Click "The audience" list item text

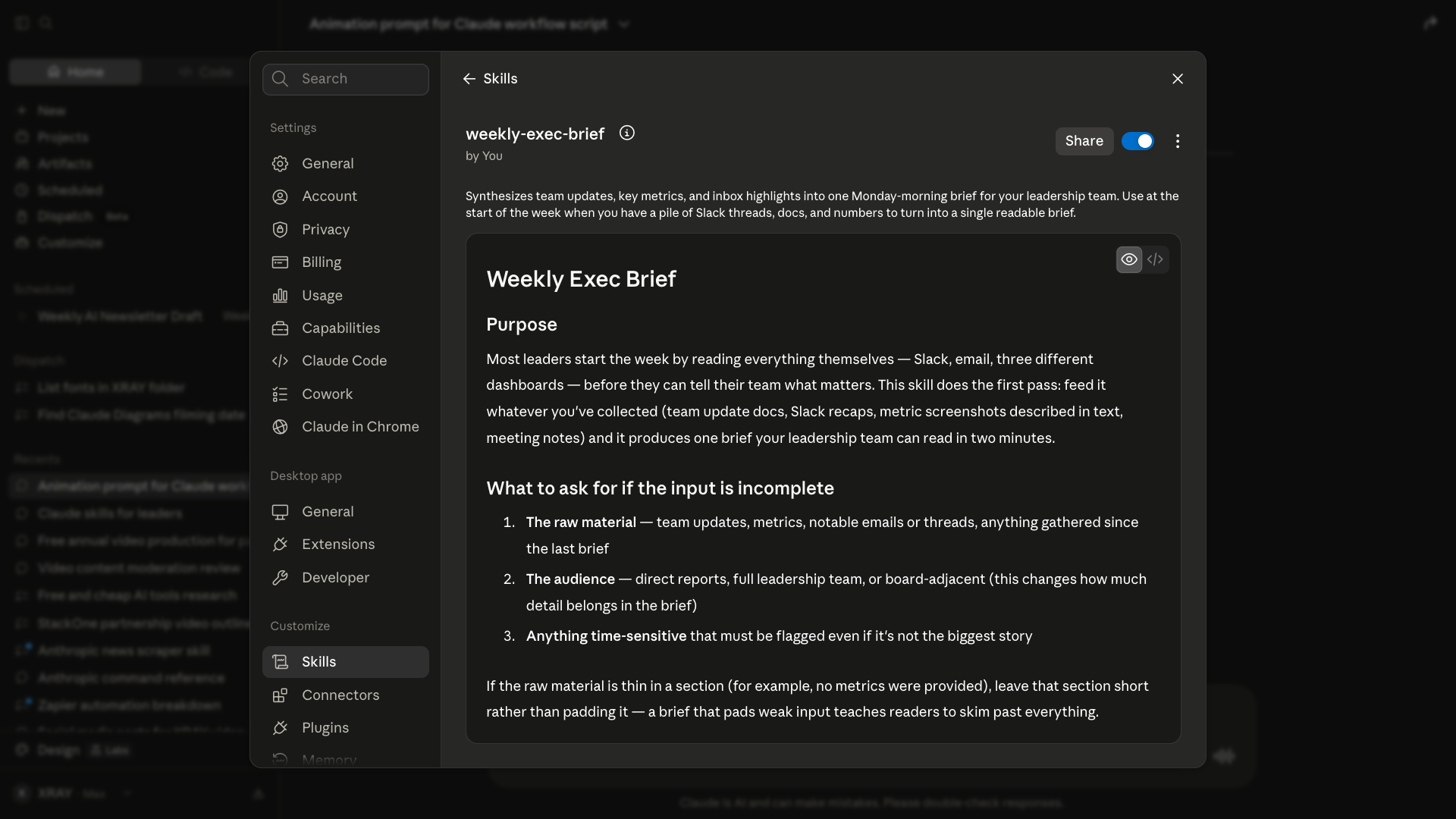[x=570, y=579]
